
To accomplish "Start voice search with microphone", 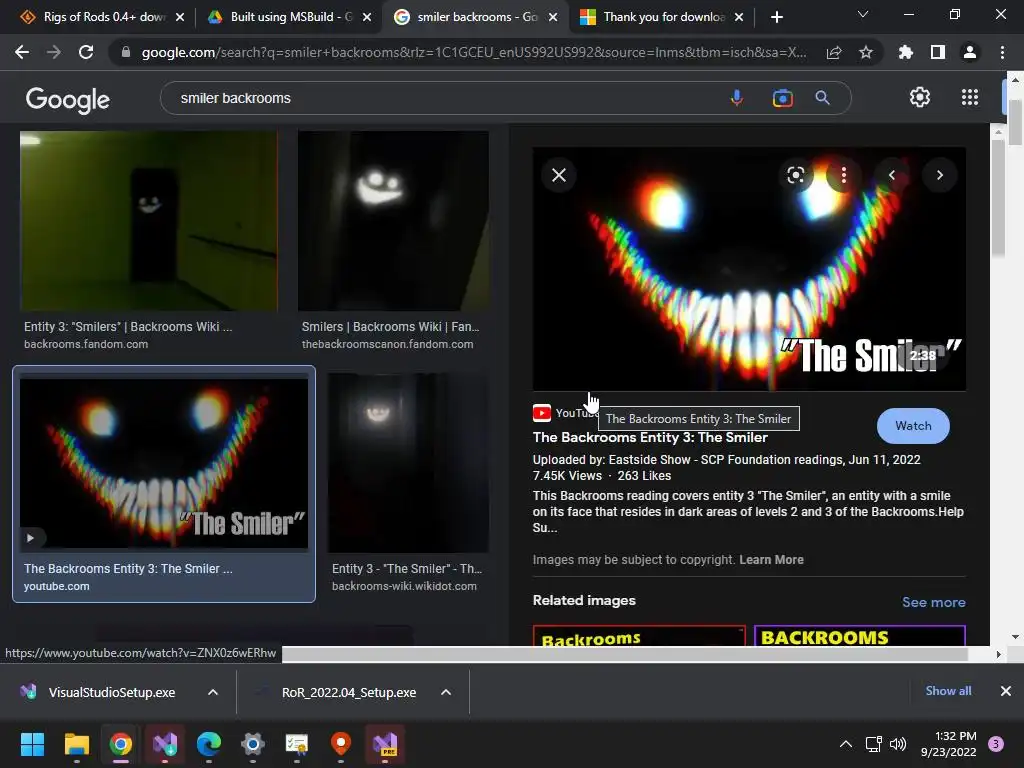I will click(737, 98).
